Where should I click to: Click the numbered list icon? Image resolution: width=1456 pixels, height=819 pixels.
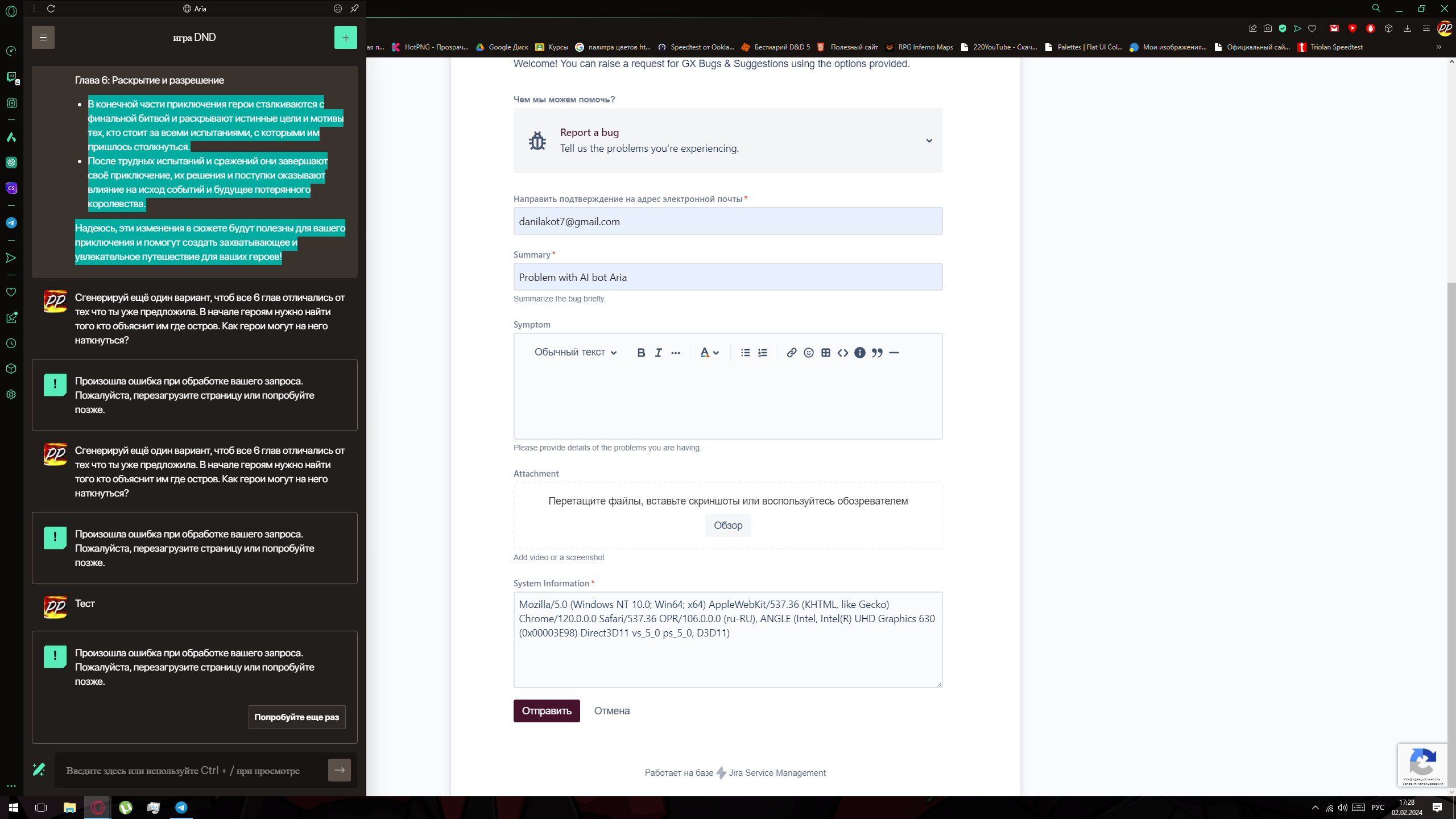(762, 352)
